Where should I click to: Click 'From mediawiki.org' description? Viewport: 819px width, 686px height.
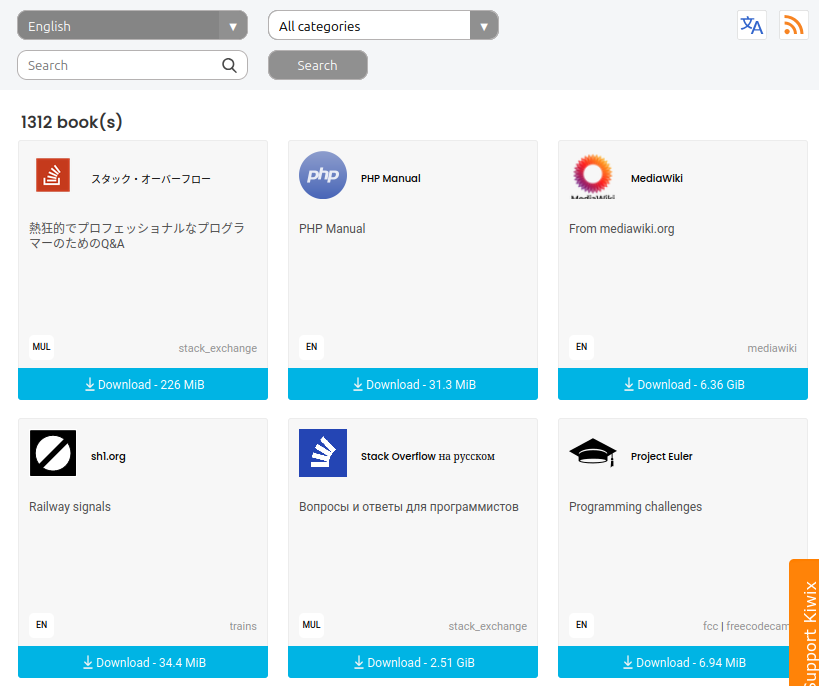[x=622, y=229]
